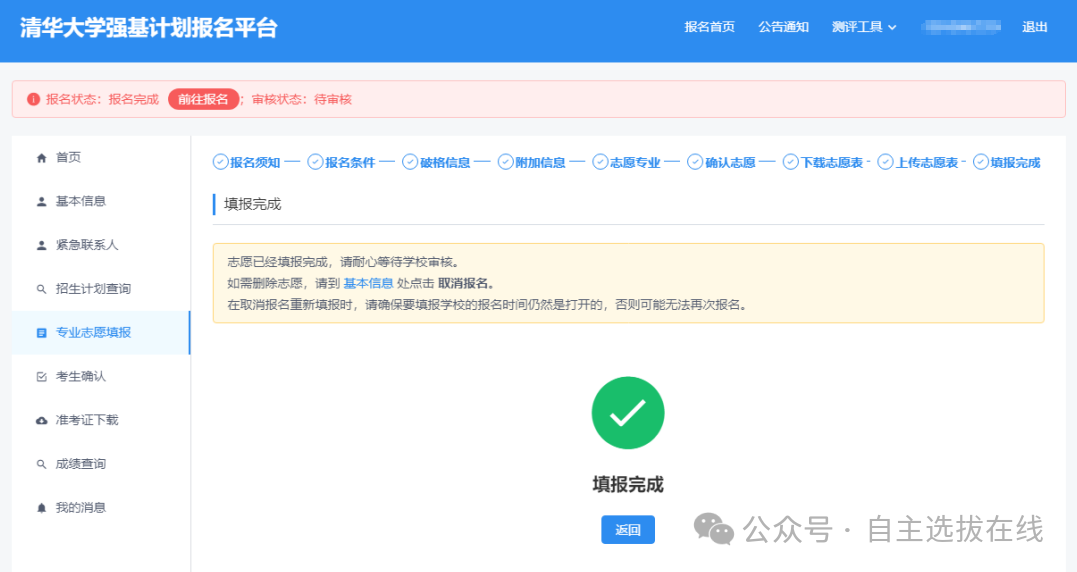Click the home icon beside 首页
Viewport: 1077px width, 572px height.
coord(41,158)
